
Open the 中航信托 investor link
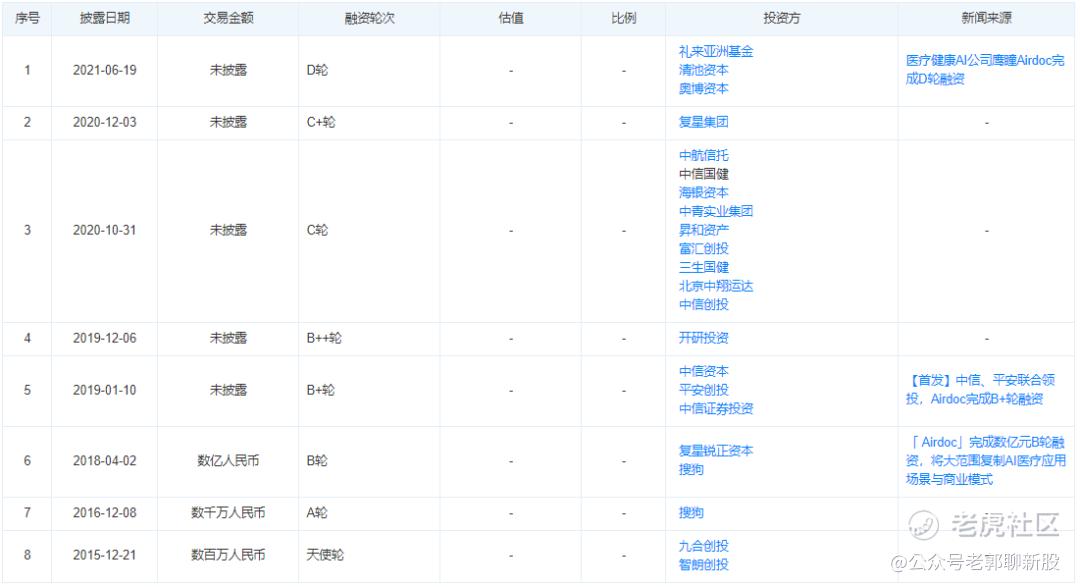click(x=703, y=156)
